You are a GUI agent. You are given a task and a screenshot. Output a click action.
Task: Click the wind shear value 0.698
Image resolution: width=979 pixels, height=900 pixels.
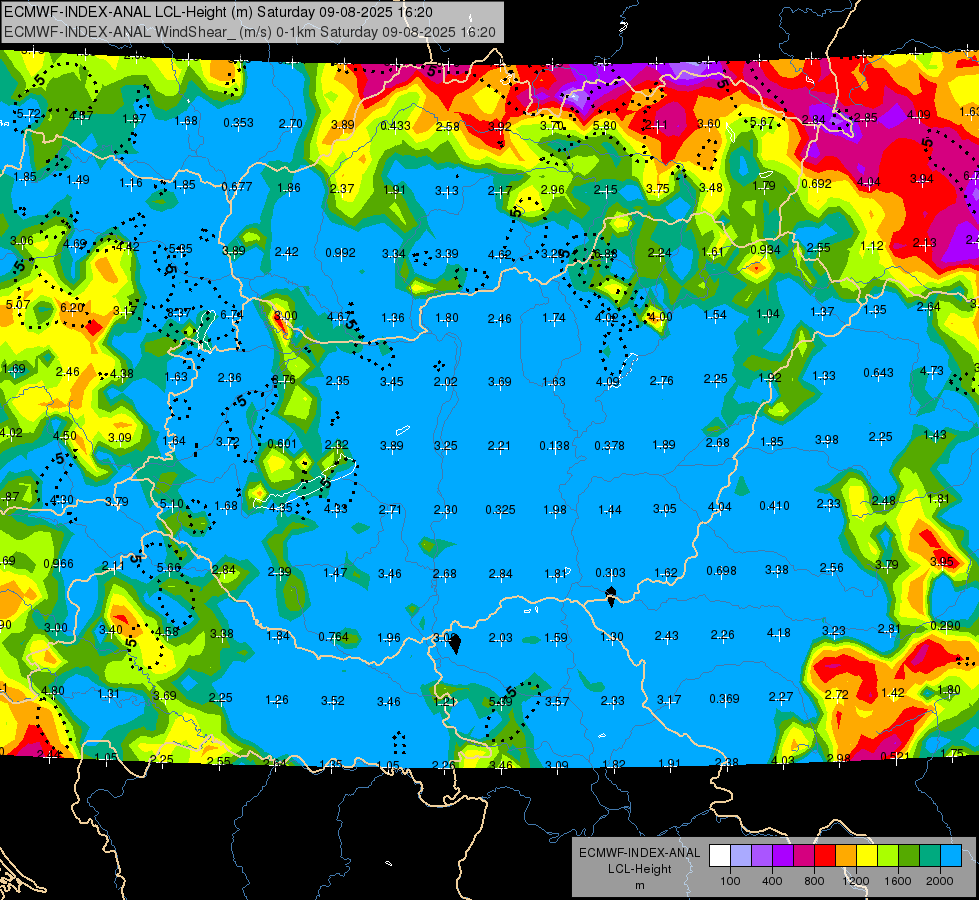pos(721,570)
